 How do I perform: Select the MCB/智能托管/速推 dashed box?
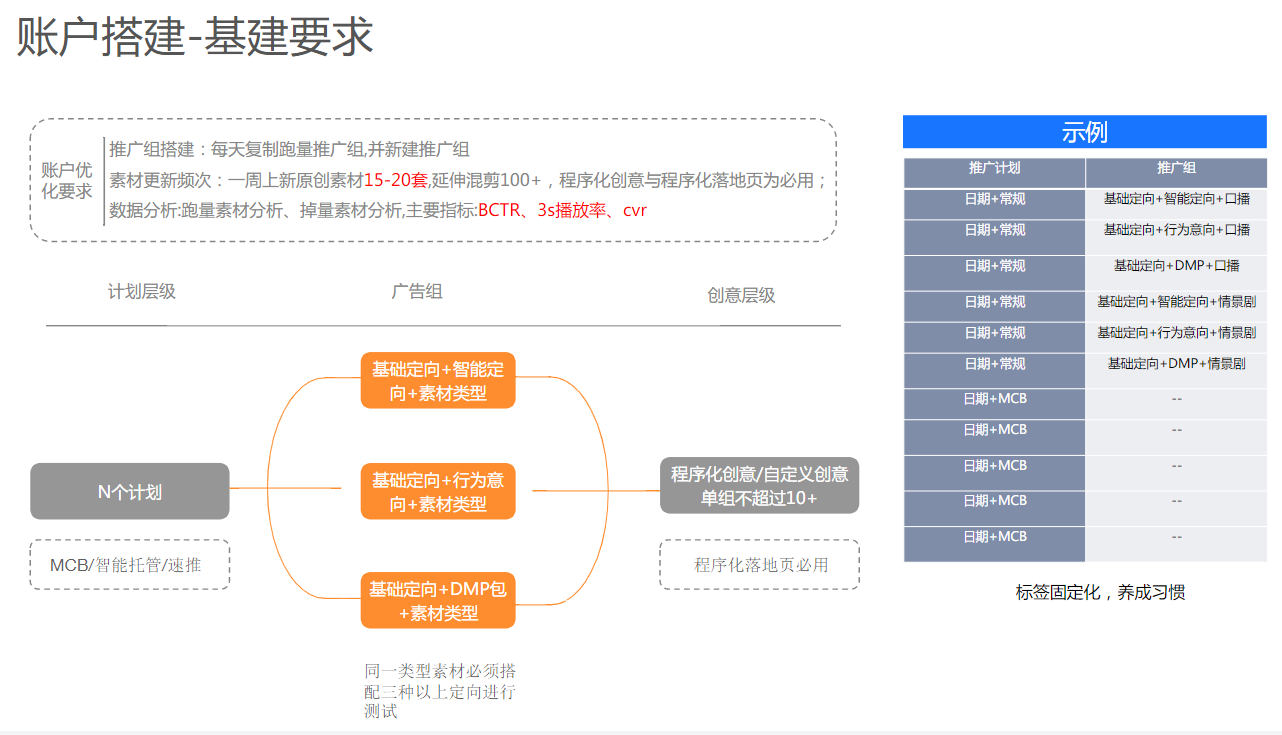coord(130,565)
